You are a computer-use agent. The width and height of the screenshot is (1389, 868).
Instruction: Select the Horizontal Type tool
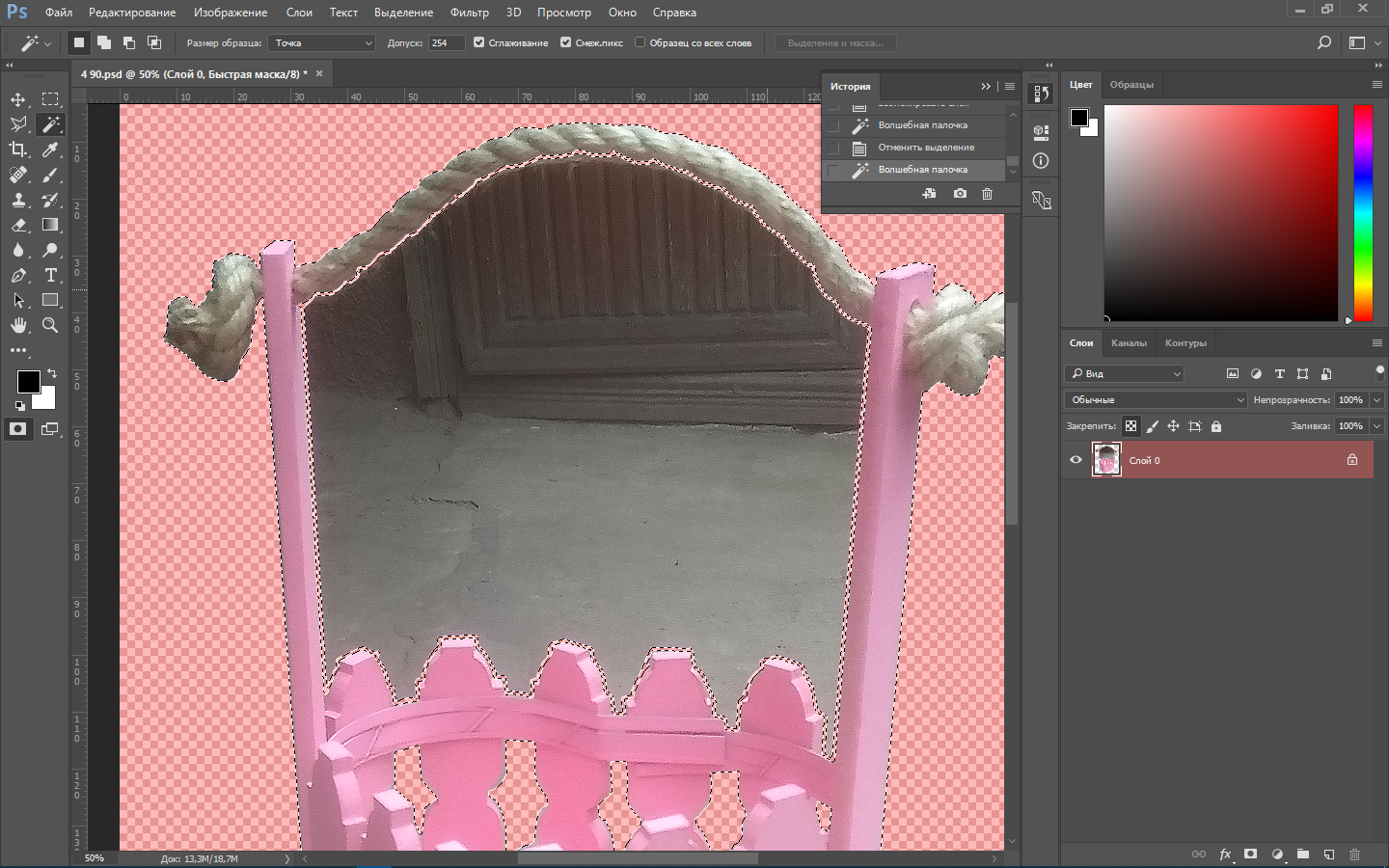pyautogui.click(x=50, y=275)
